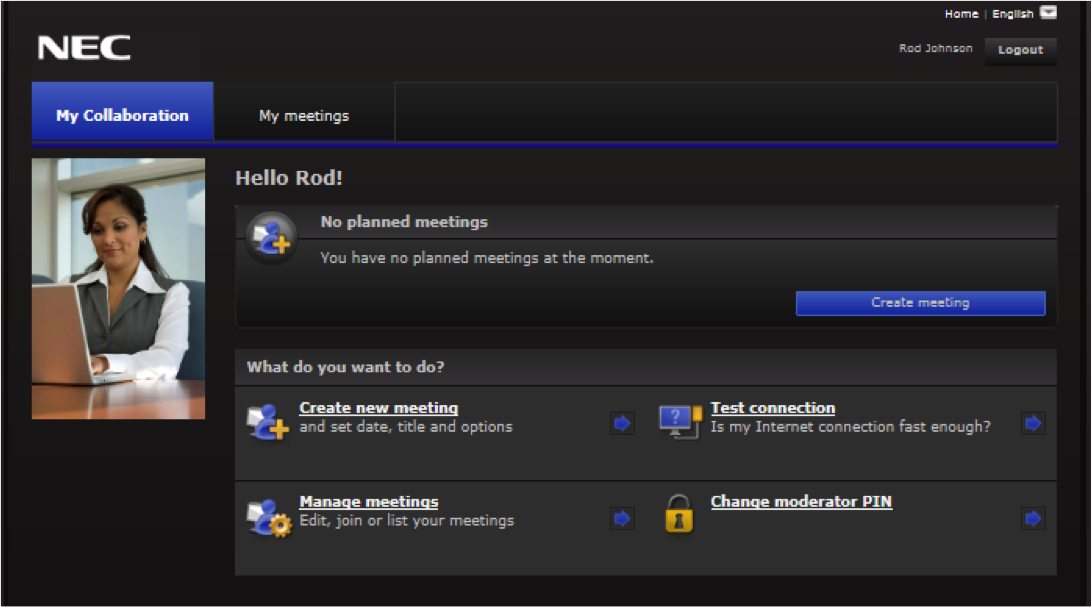This screenshot has height=607, width=1092.
Task: Select the My Collaboration tab
Action: pos(122,116)
